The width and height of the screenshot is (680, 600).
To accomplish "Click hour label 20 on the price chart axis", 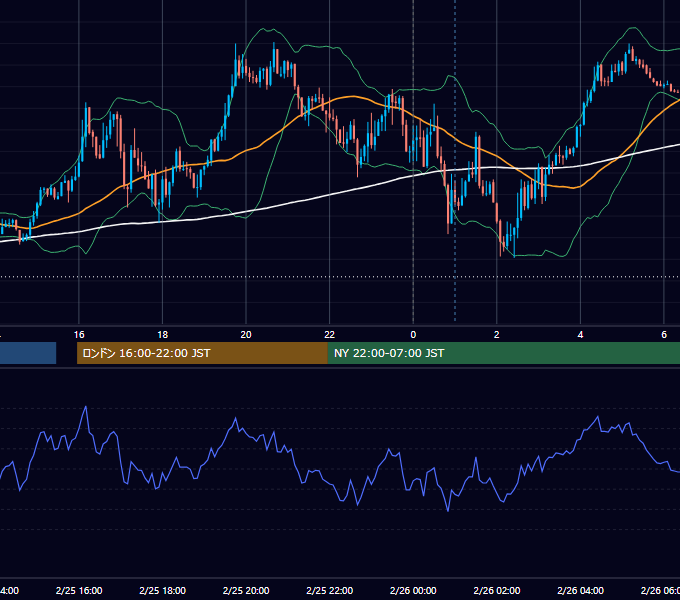I will point(246,335).
